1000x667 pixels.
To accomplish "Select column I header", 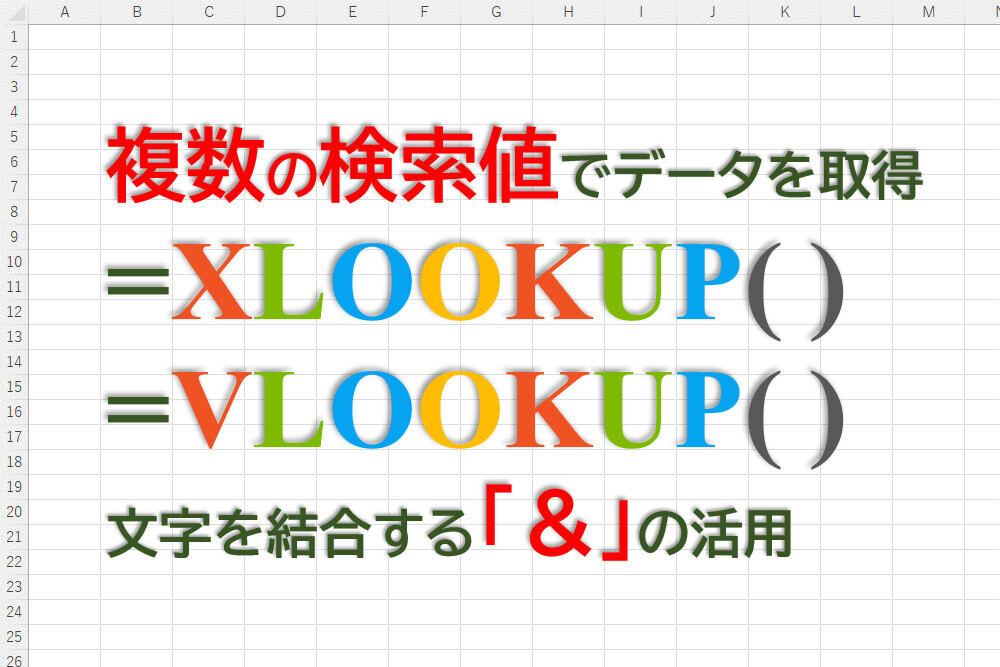I will [x=641, y=12].
